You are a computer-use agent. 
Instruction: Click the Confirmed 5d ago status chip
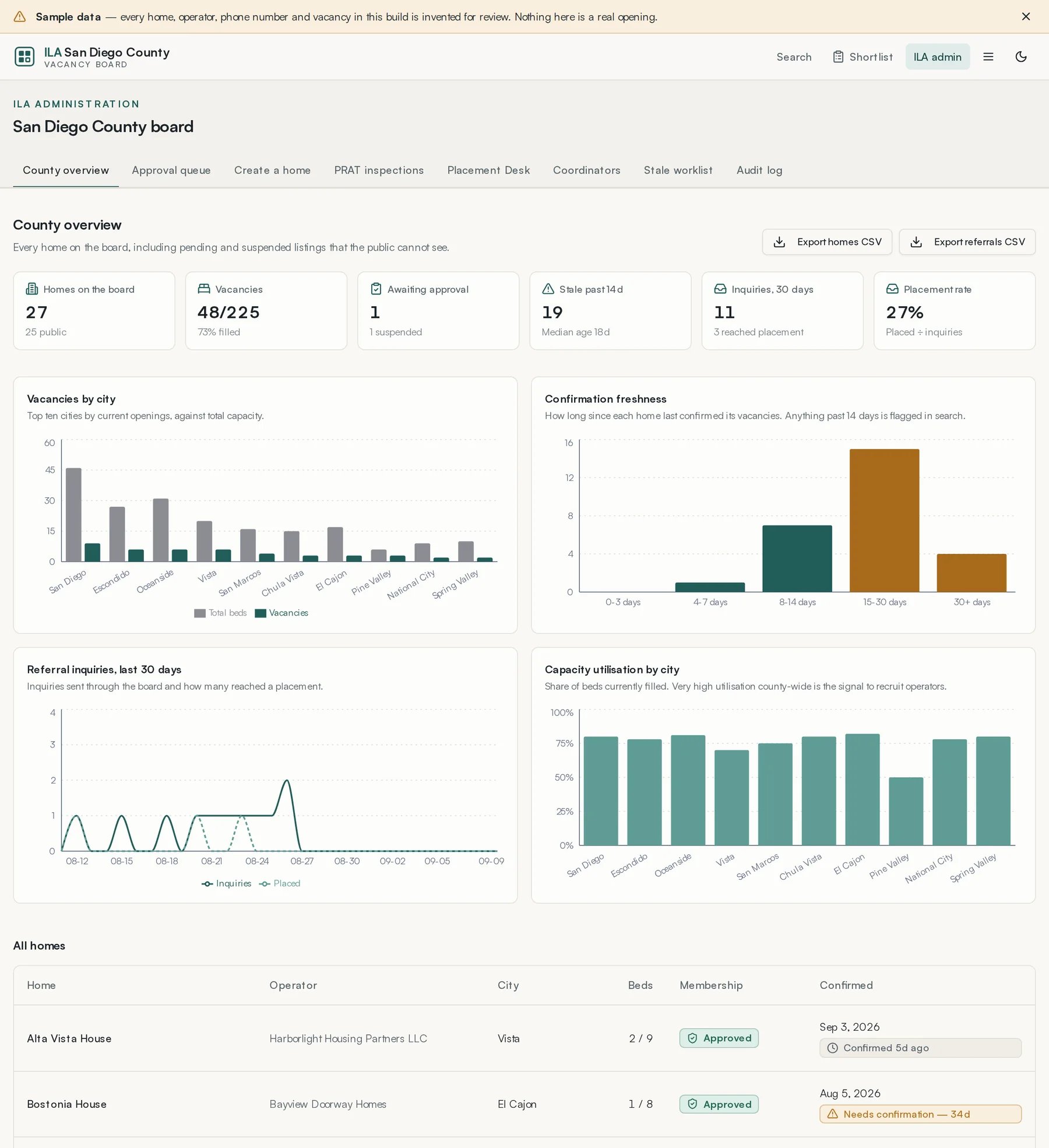point(920,1048)
